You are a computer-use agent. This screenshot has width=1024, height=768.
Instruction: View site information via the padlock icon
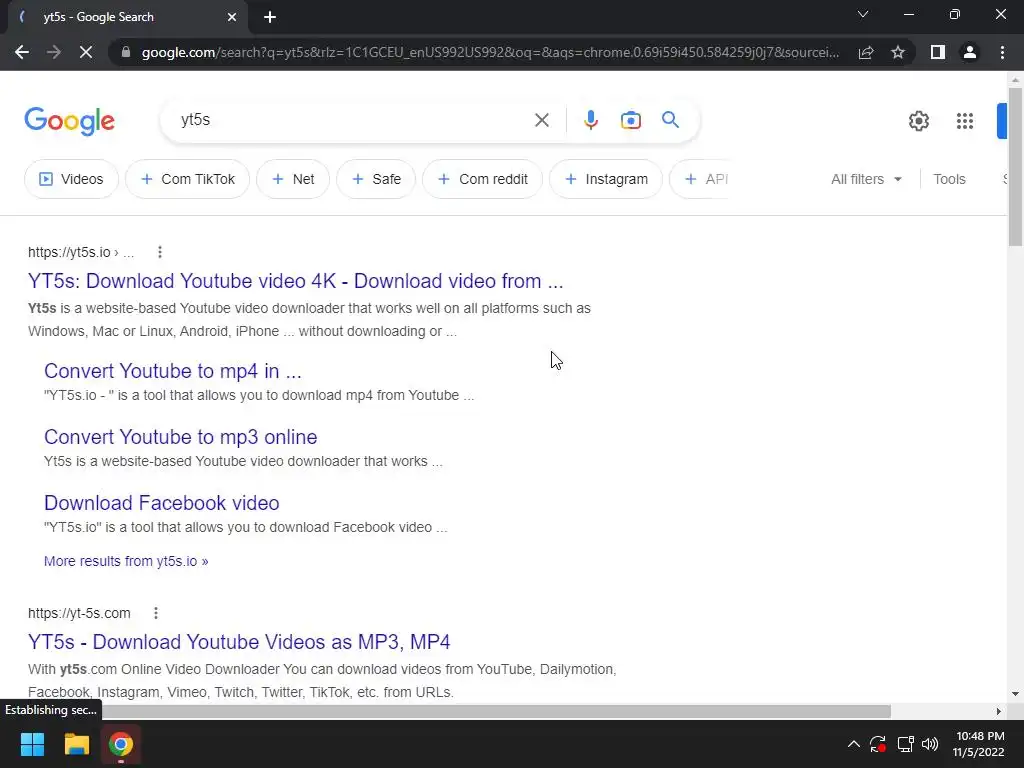point(126,52)
